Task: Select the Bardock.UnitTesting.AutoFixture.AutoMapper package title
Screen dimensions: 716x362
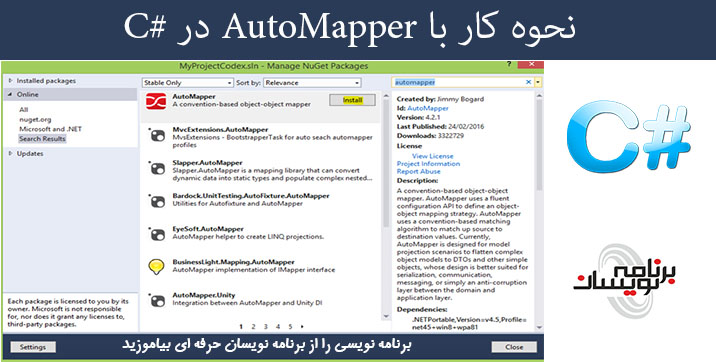Action: point(251,196)
